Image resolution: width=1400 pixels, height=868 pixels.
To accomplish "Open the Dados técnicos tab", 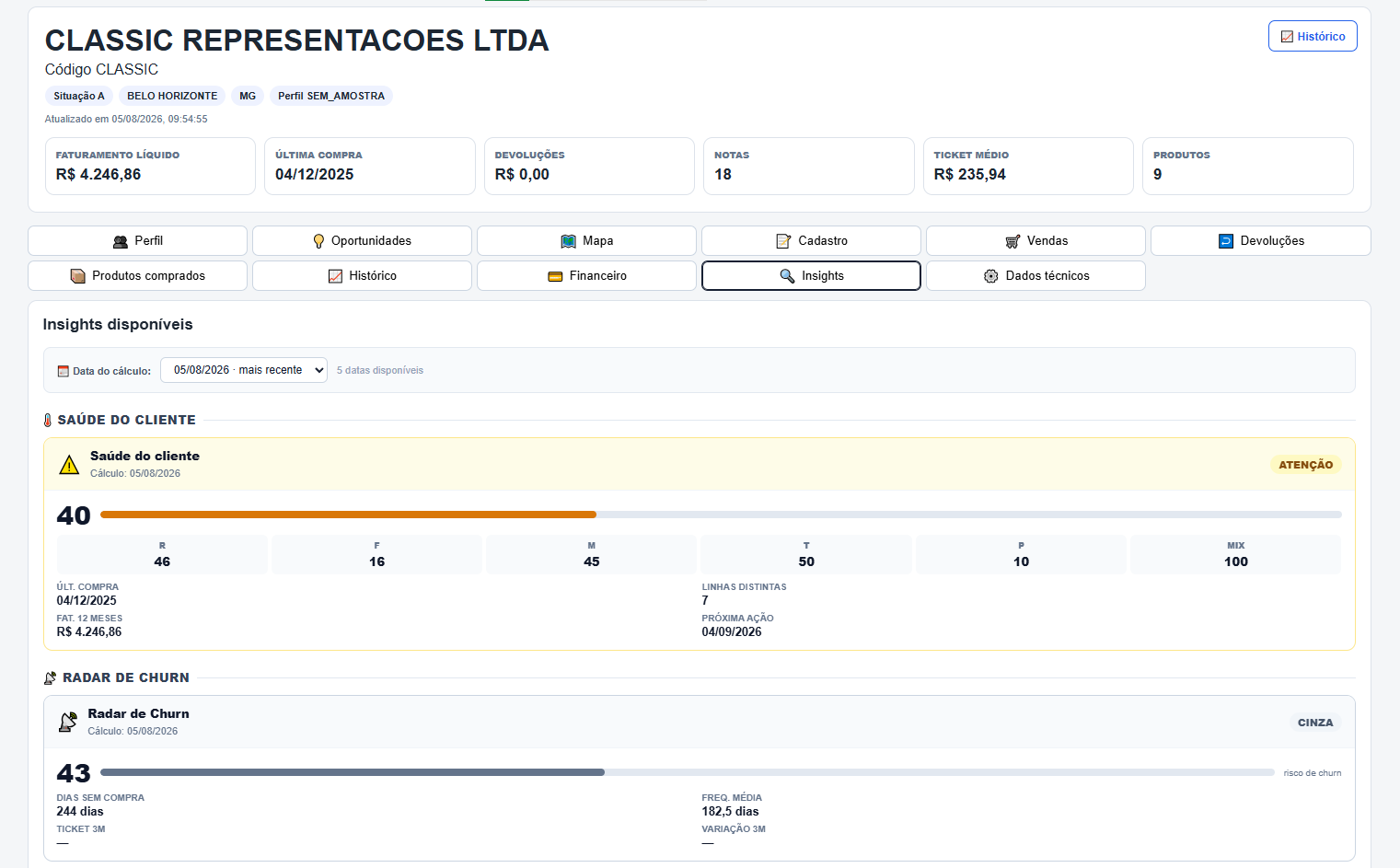I will [x=1036, y=276].
